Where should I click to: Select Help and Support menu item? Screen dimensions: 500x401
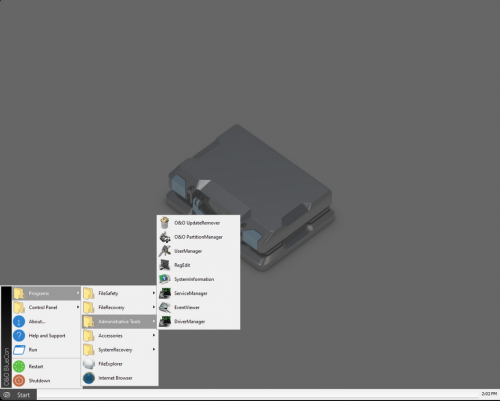[x=47, y=336]
